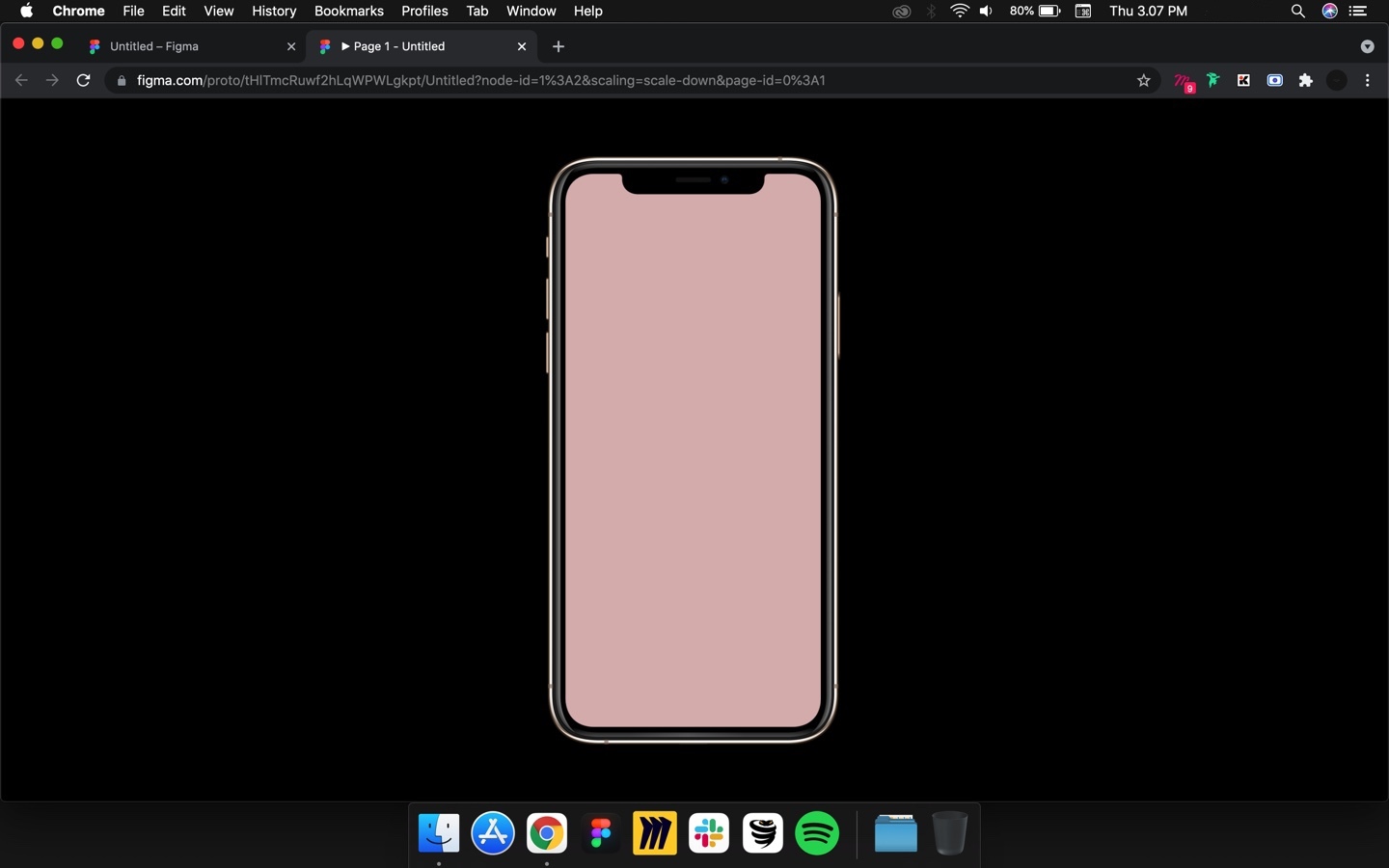This screenshot has height=868, width=1389.
Task: Open Spotlight search
Action: 1297,11
